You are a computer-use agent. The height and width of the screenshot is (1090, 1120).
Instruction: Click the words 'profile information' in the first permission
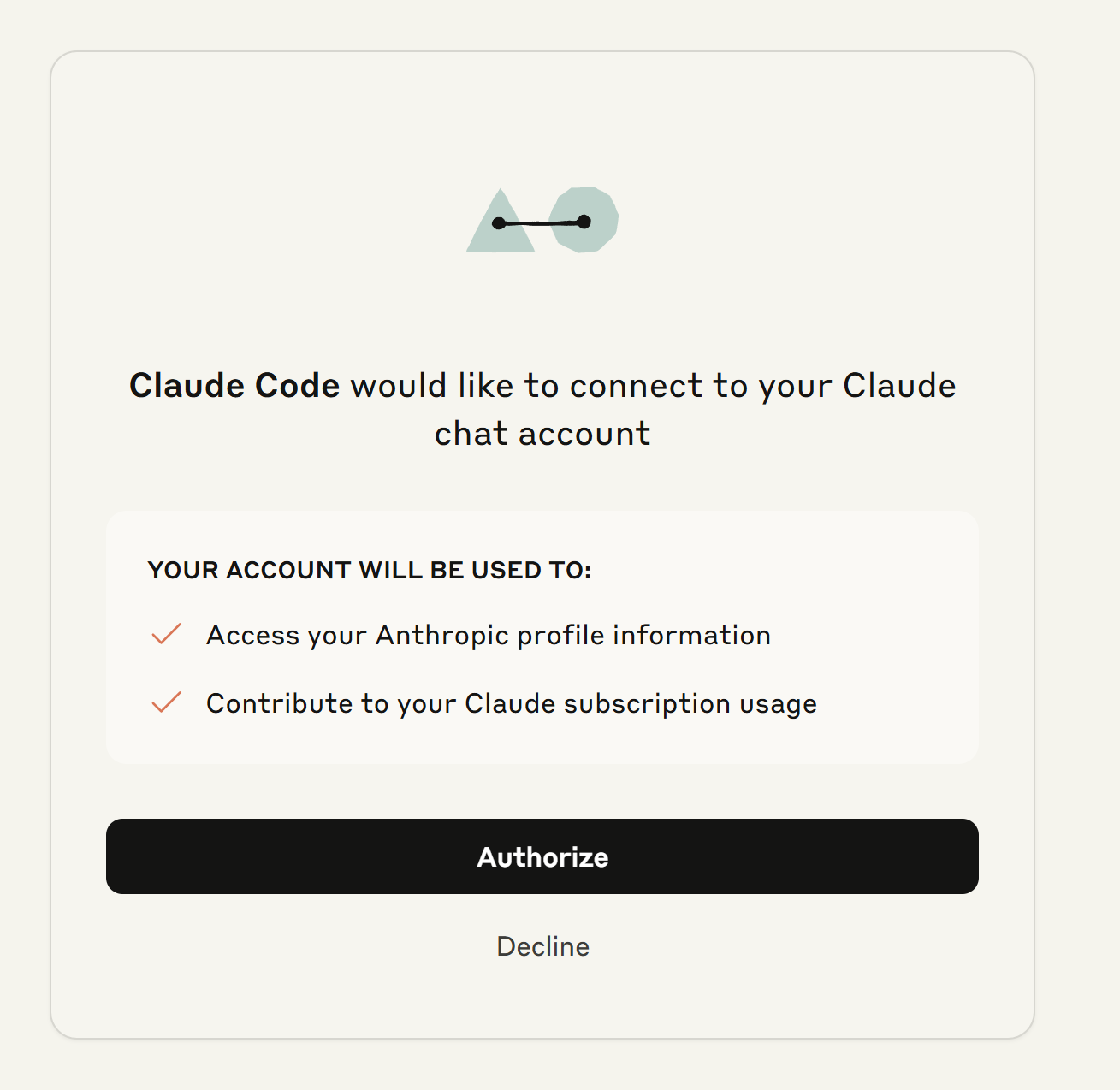644,636
